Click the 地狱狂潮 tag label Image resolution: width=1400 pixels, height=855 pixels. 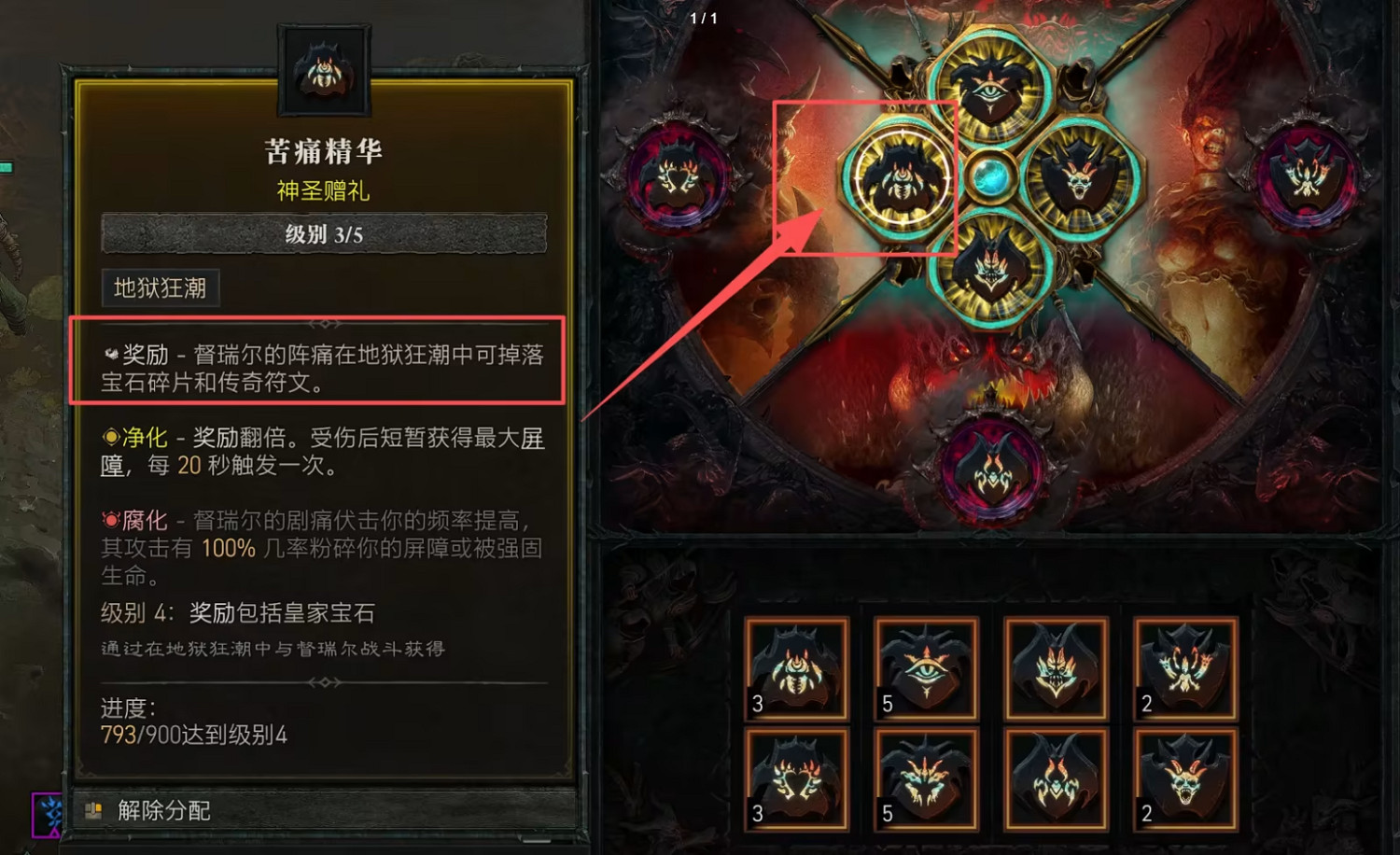click(161, 287)
